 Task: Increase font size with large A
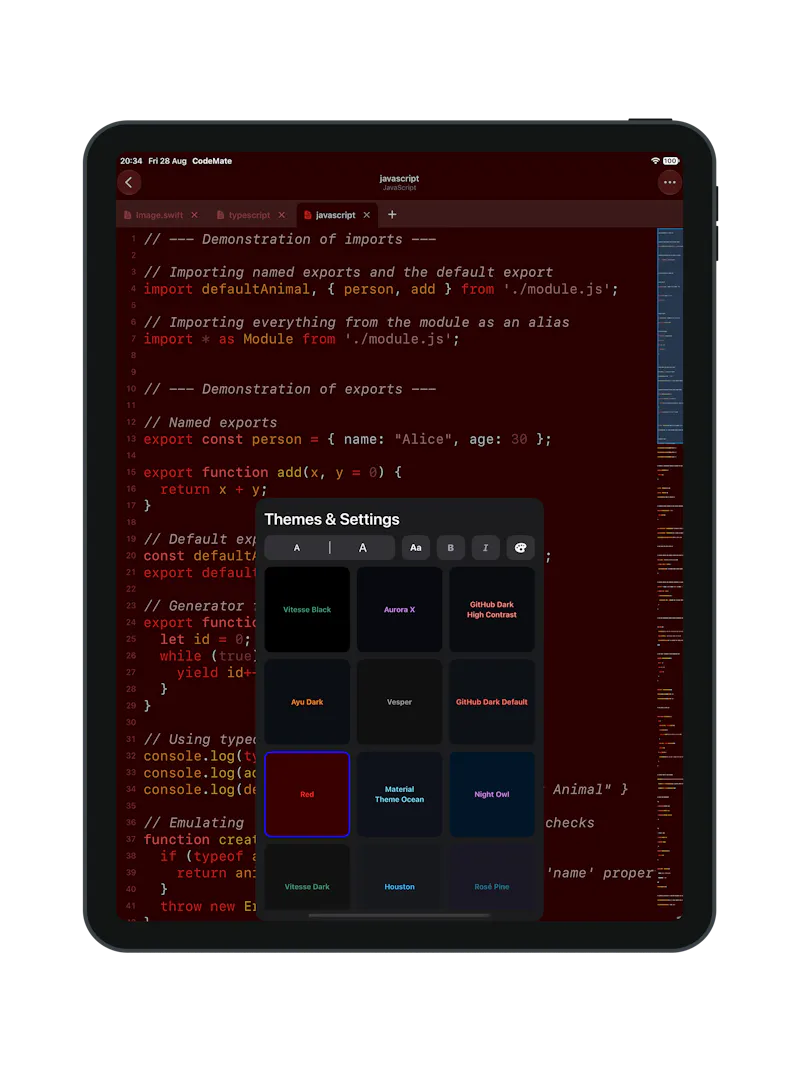pyautogui.click(x=363, y=548)
